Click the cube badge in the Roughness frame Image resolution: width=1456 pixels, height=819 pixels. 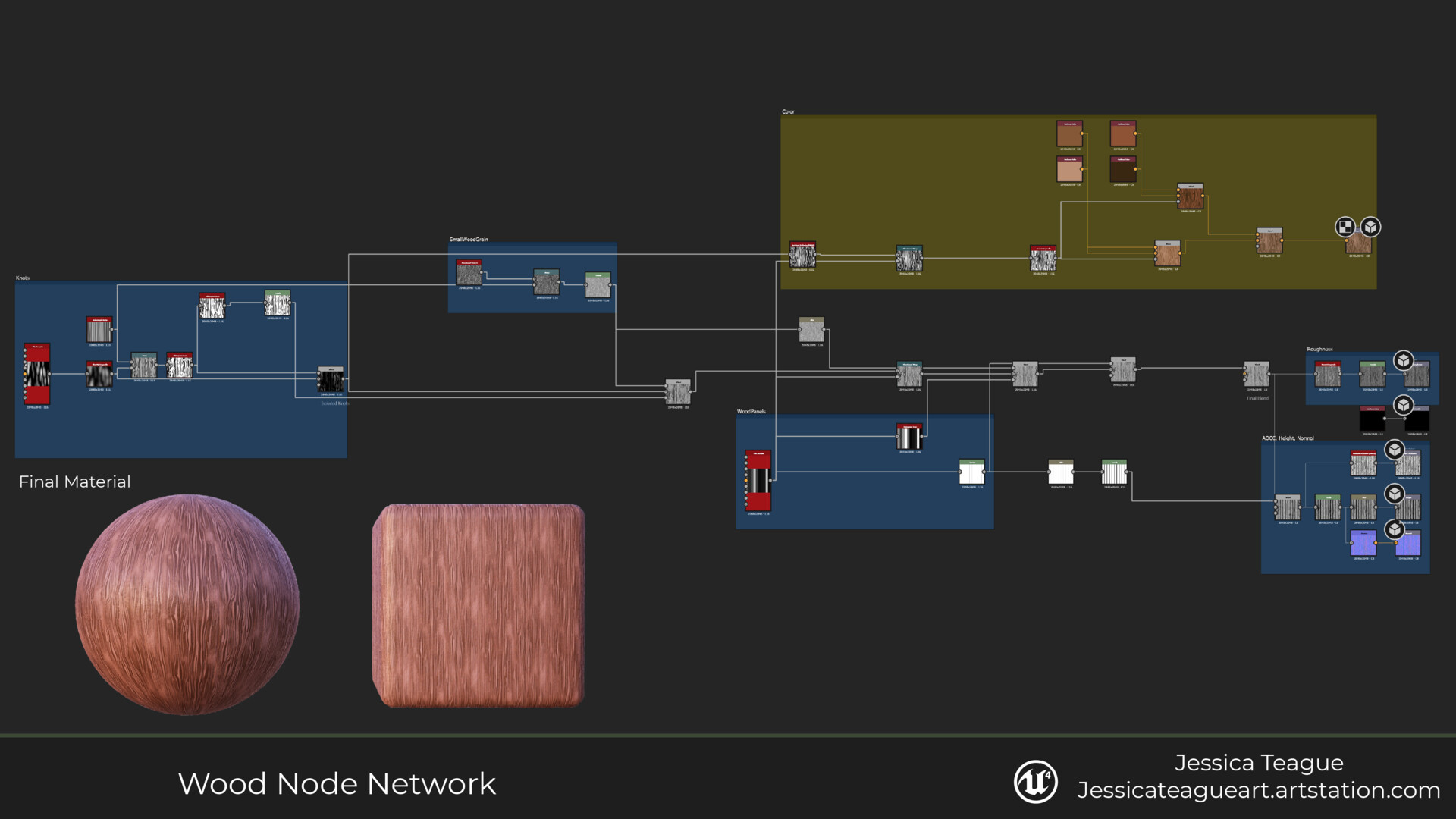(1403, 360)
